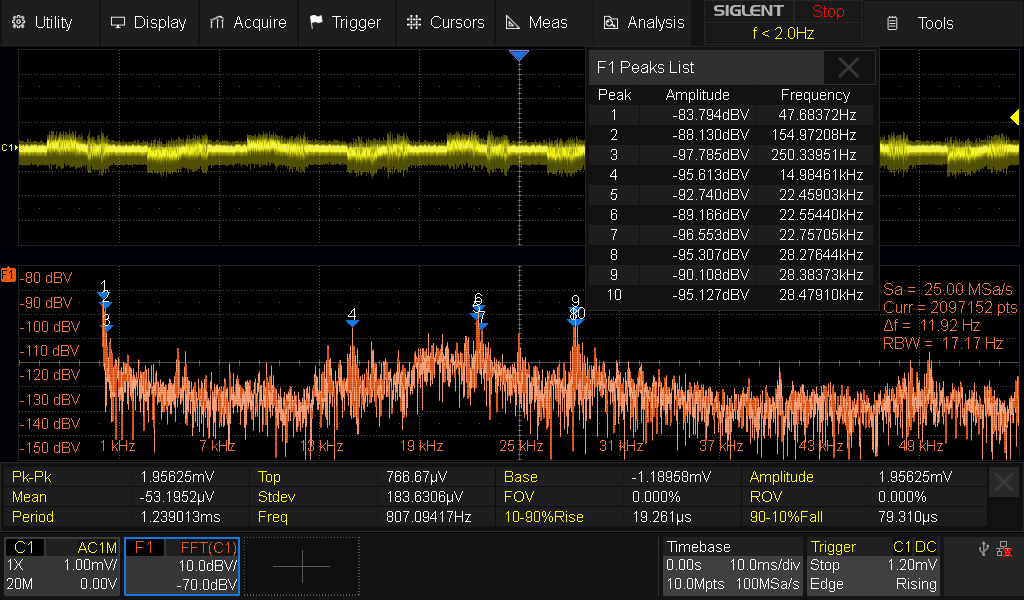Open the Trigger settings box at bottom
This screenshot has height=600, width=1024.
pyautogui.click(x=874, y=566)
